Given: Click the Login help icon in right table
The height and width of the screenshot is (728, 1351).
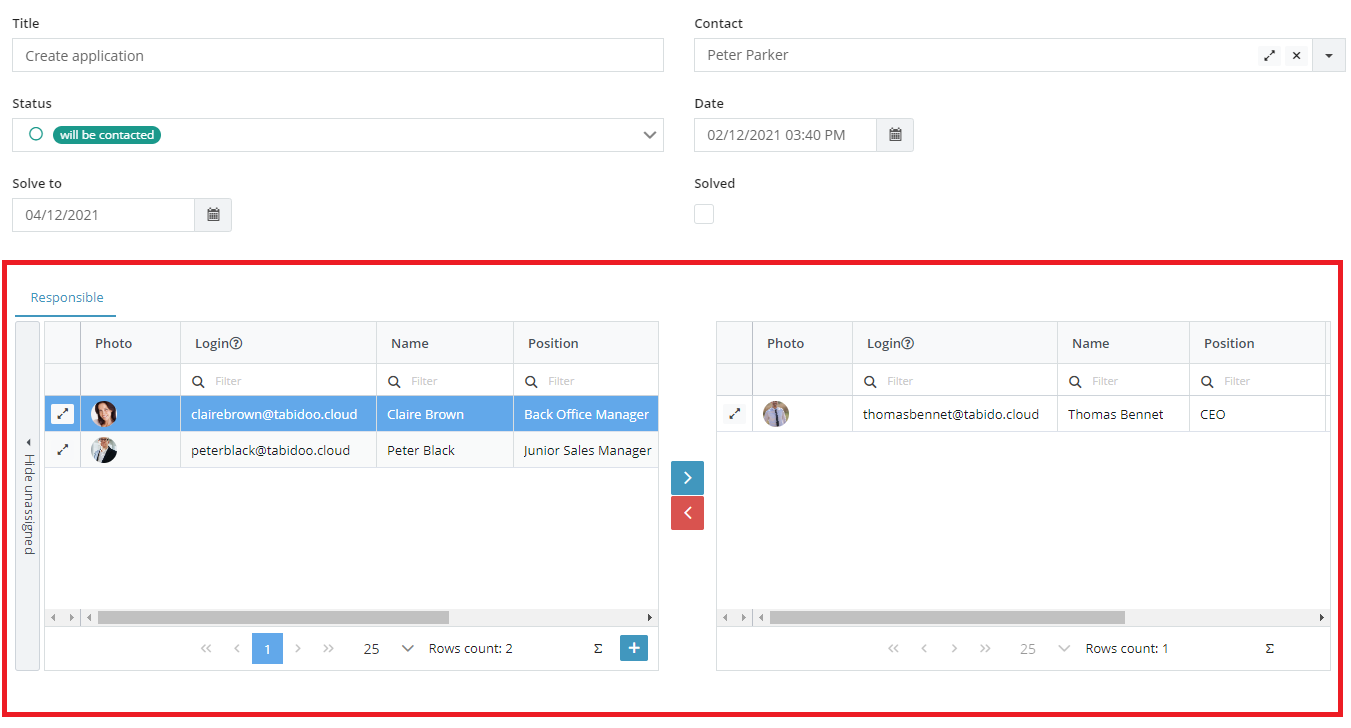Looking at the screenshot, I should 908,343.
